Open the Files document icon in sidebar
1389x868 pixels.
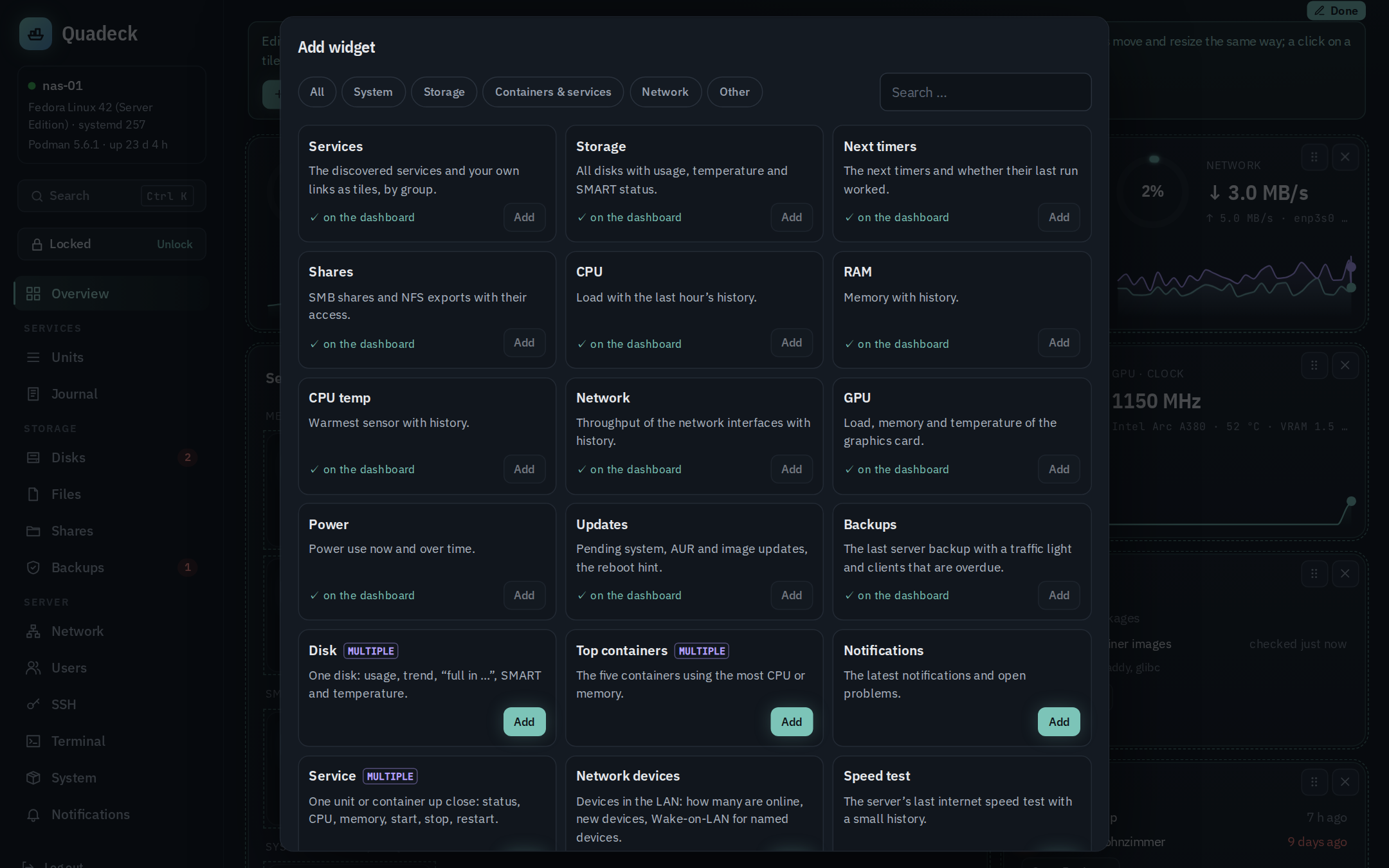tap(33, 494)
